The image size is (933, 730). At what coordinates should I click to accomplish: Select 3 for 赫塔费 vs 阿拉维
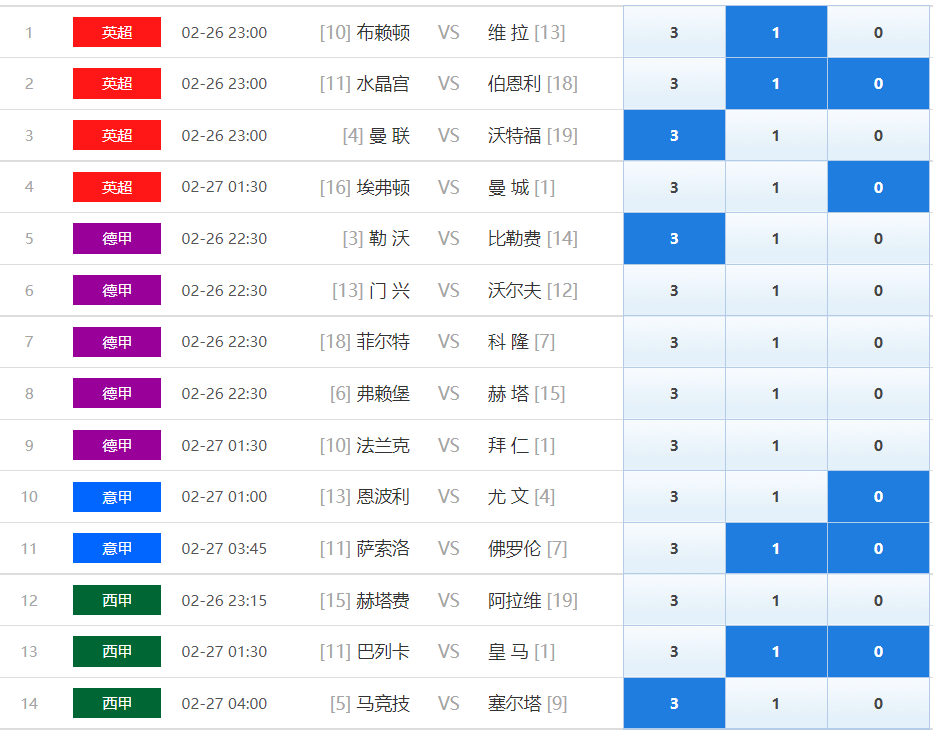[674, 600]
